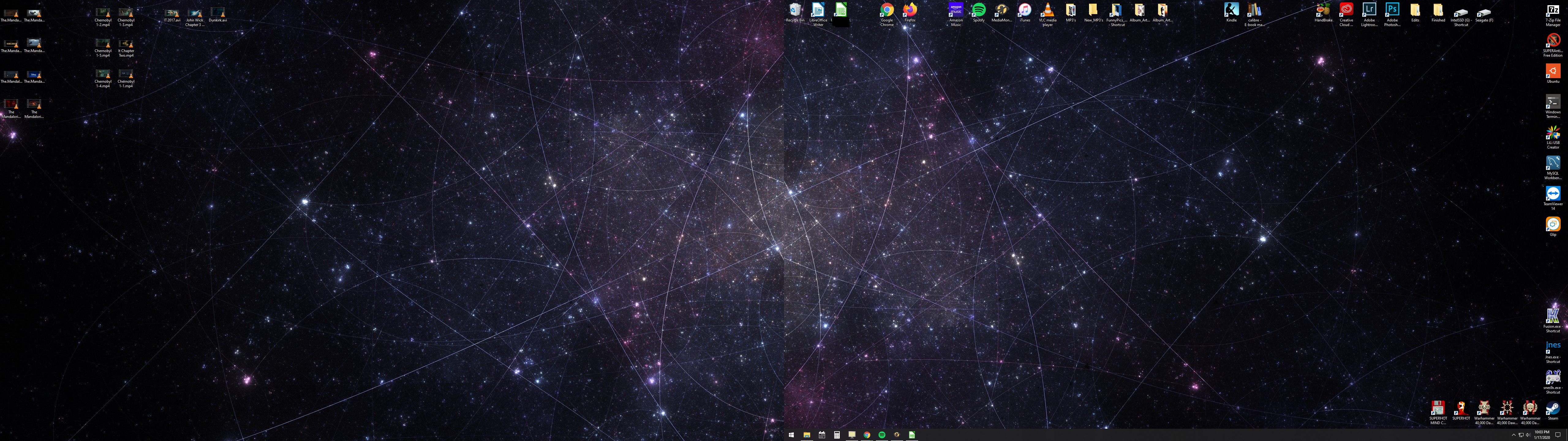Launch LibreOffice Writer from desktop

(x=818, y=15)
